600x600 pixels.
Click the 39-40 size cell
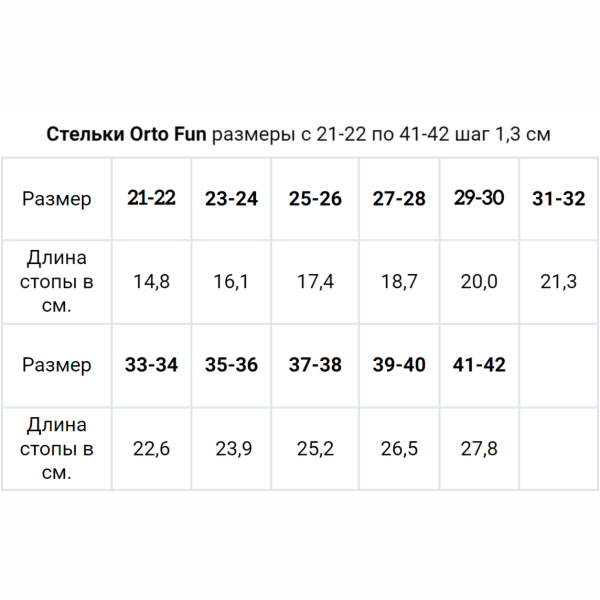tap(399, 365)
